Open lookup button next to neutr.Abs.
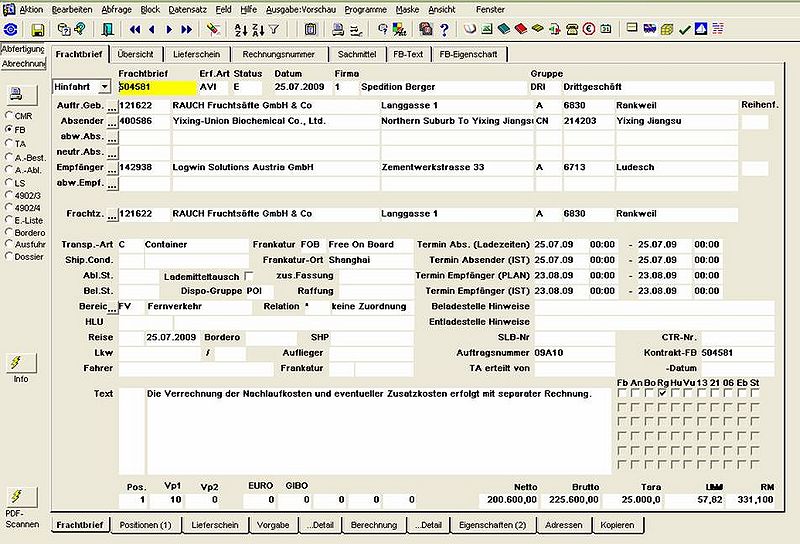 [112, 153]
